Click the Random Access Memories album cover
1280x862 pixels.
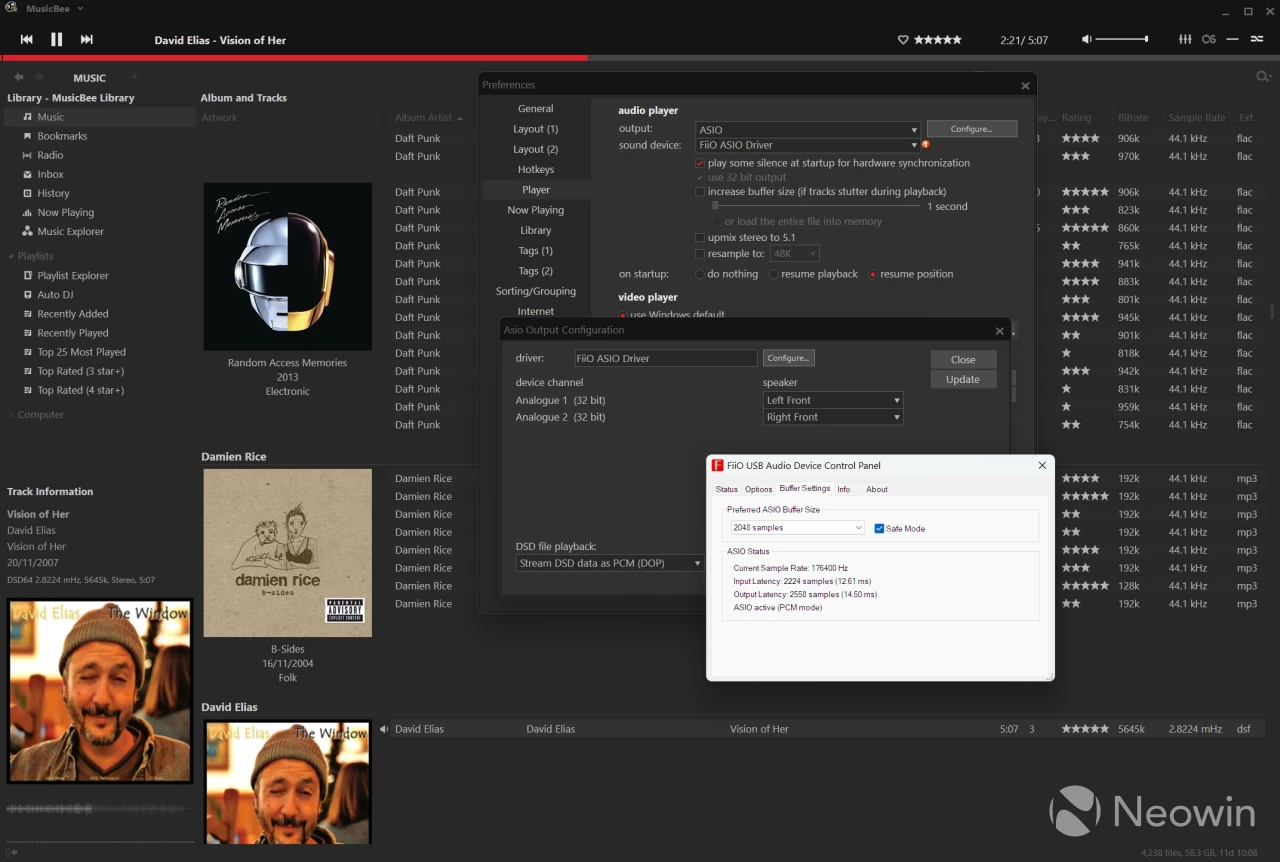[x=288, y=266]
